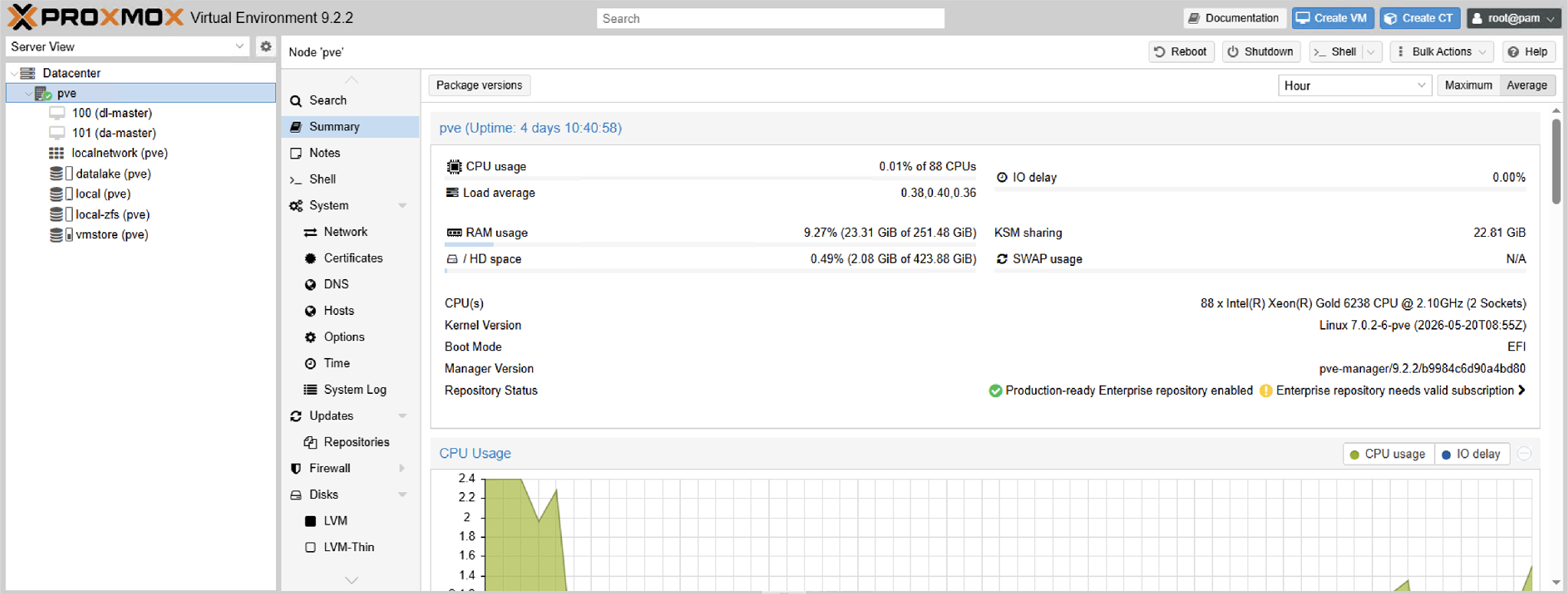
Task: Click the Notes page icon
Action: tap(296, 153)
